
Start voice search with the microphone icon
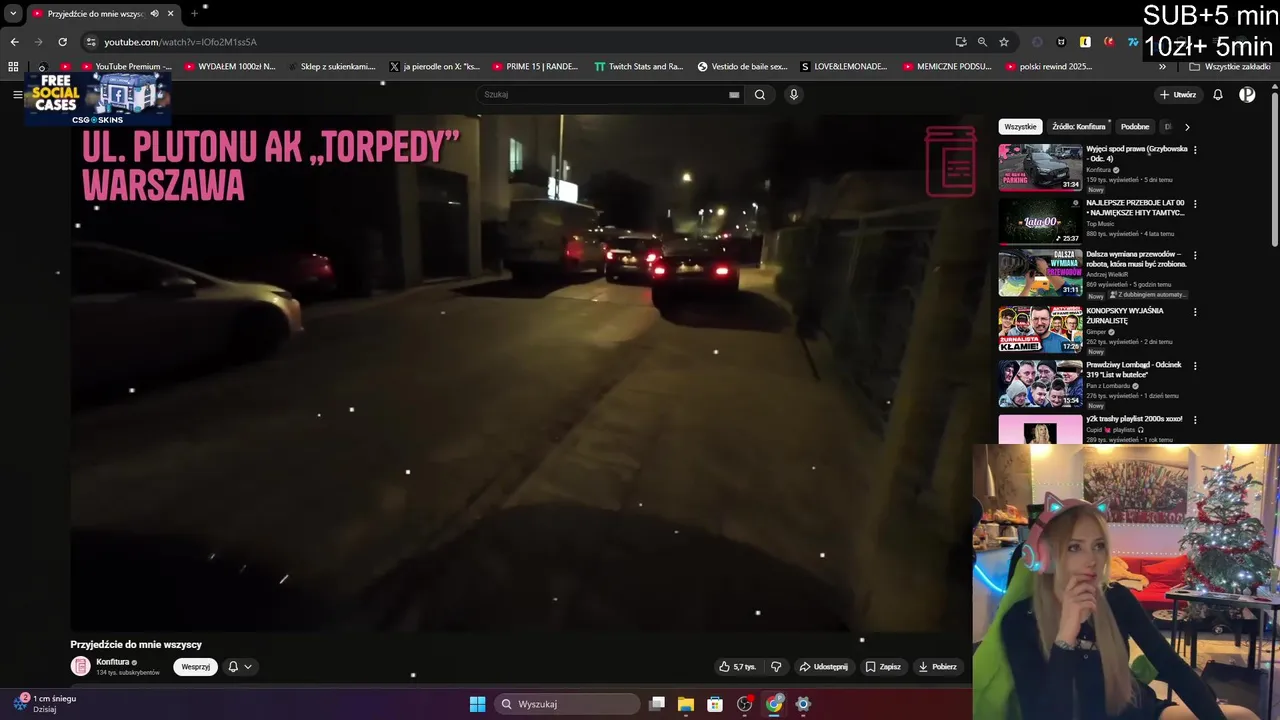pyautogui.click(x=794, y=95)
